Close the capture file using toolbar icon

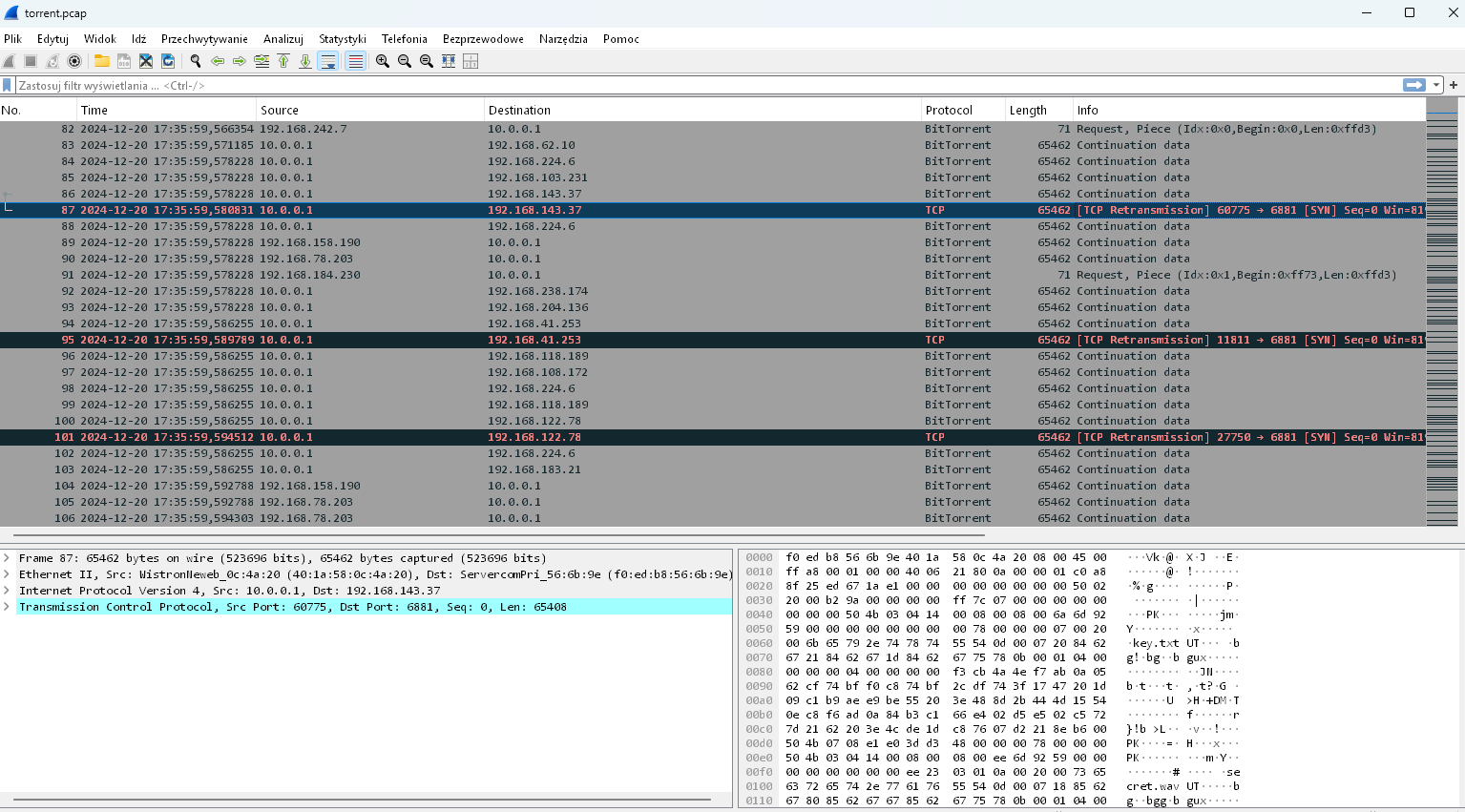146,61
